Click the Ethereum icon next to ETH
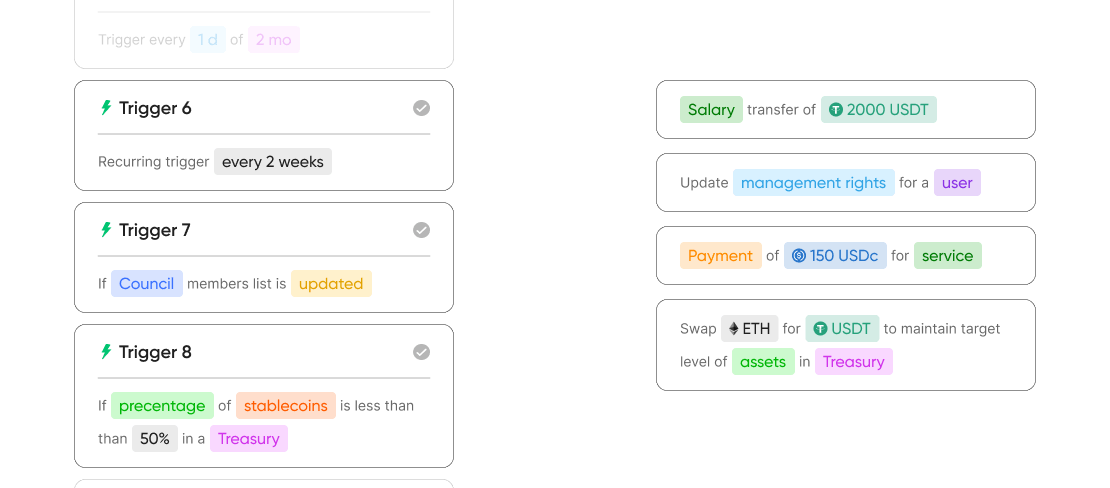The width and height of the screenshot is (1110, 488). click(733, 328)
